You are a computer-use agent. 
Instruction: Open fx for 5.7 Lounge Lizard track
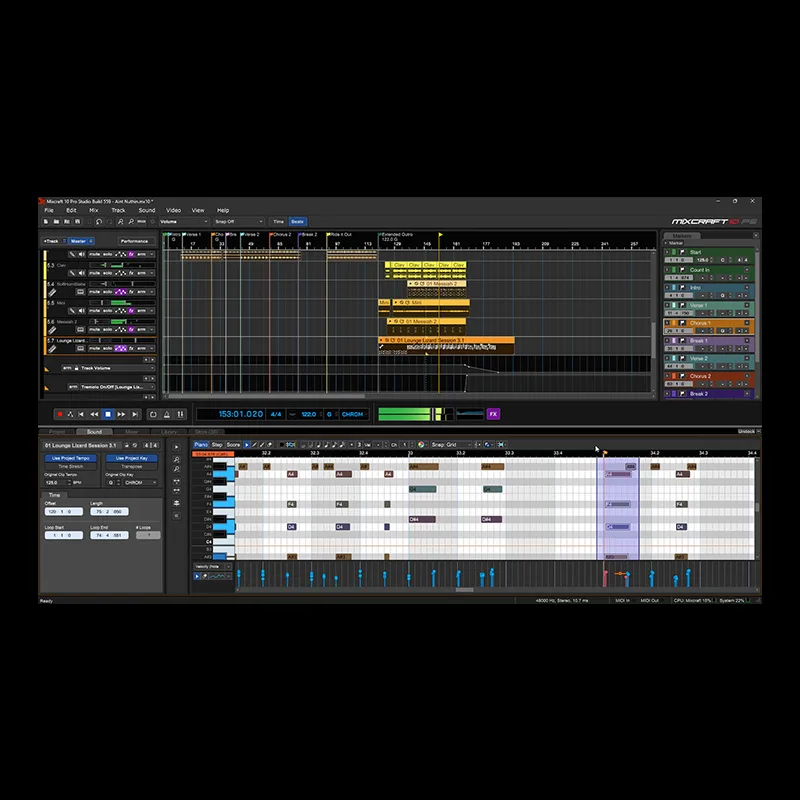click(x=131, y=348)
